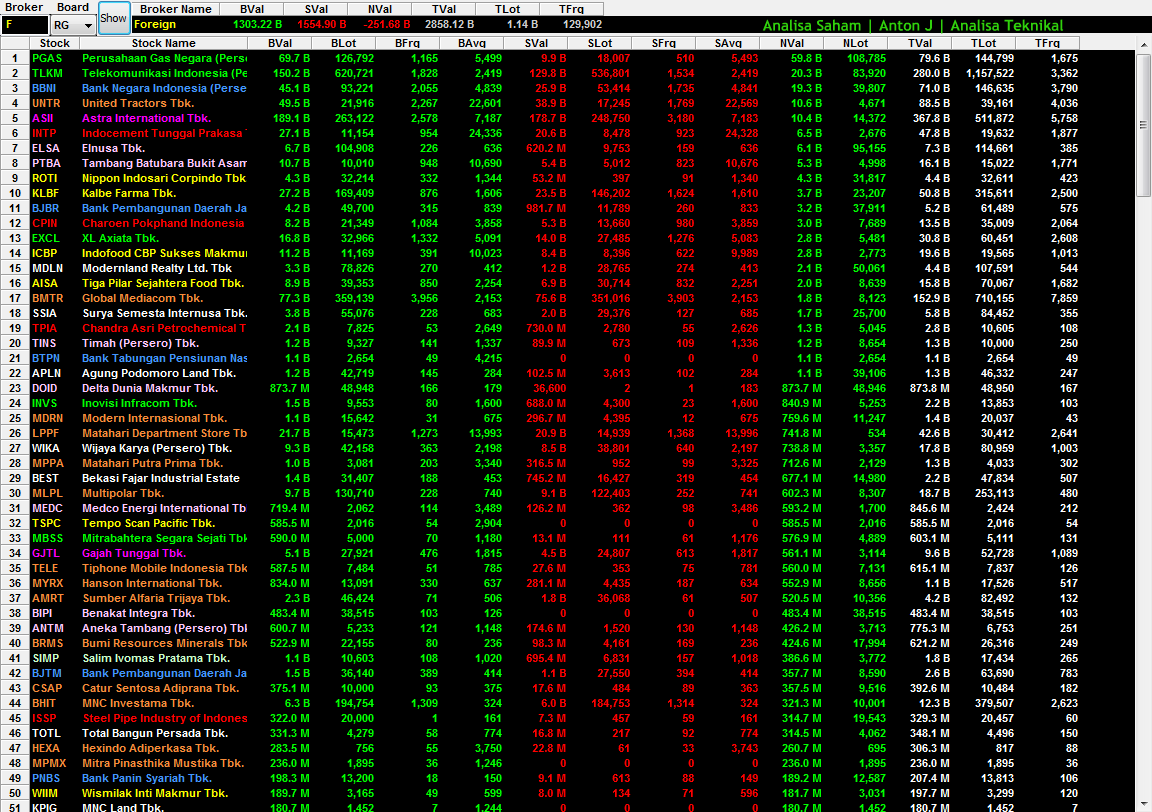Image resolution: width=1152 pixels, height=812 pixels.
Task: Select the TPIA stock code
Action: [44, 328]
